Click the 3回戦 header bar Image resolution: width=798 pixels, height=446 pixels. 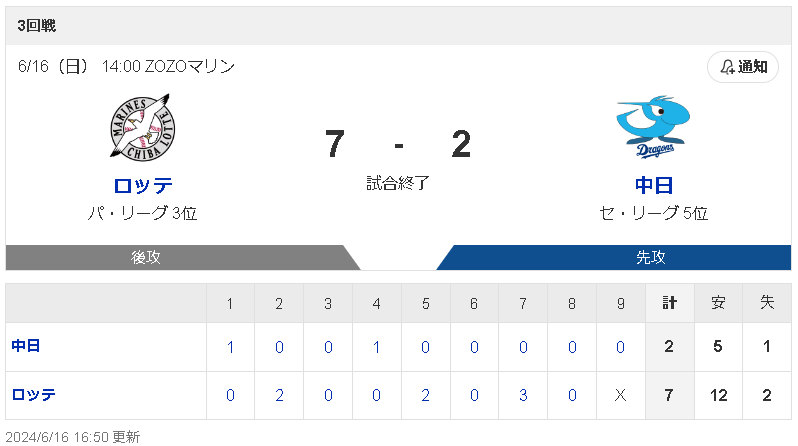398,25
